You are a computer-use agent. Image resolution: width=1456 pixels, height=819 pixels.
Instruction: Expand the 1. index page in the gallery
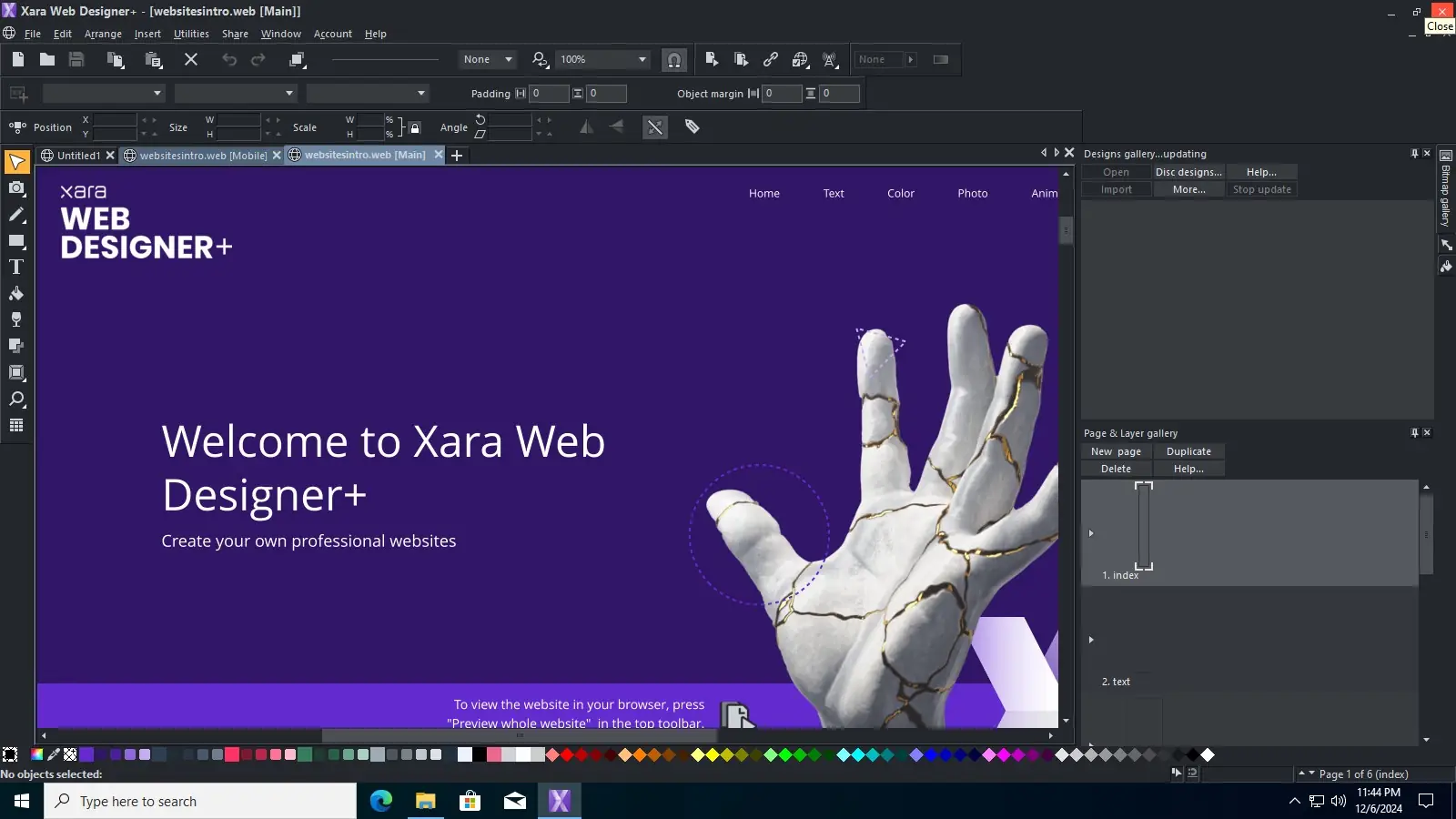(x=1091, y=533)
